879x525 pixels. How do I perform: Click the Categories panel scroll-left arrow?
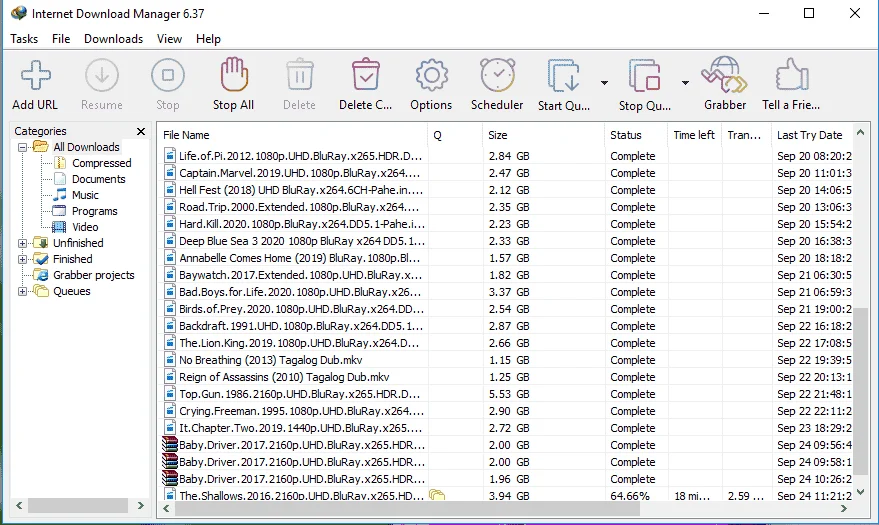19,505
